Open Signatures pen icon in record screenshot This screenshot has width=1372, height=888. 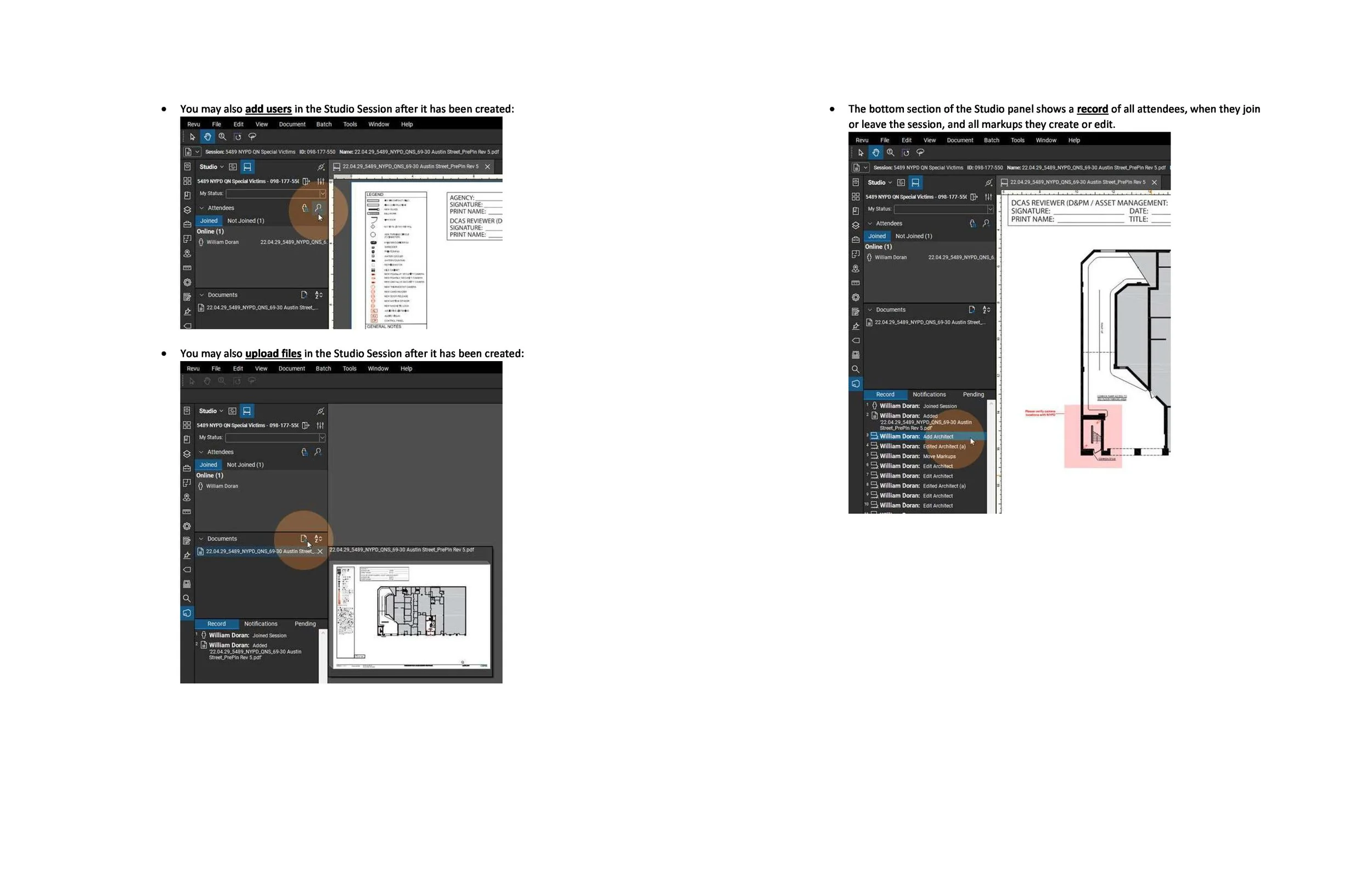click(856, 327)
